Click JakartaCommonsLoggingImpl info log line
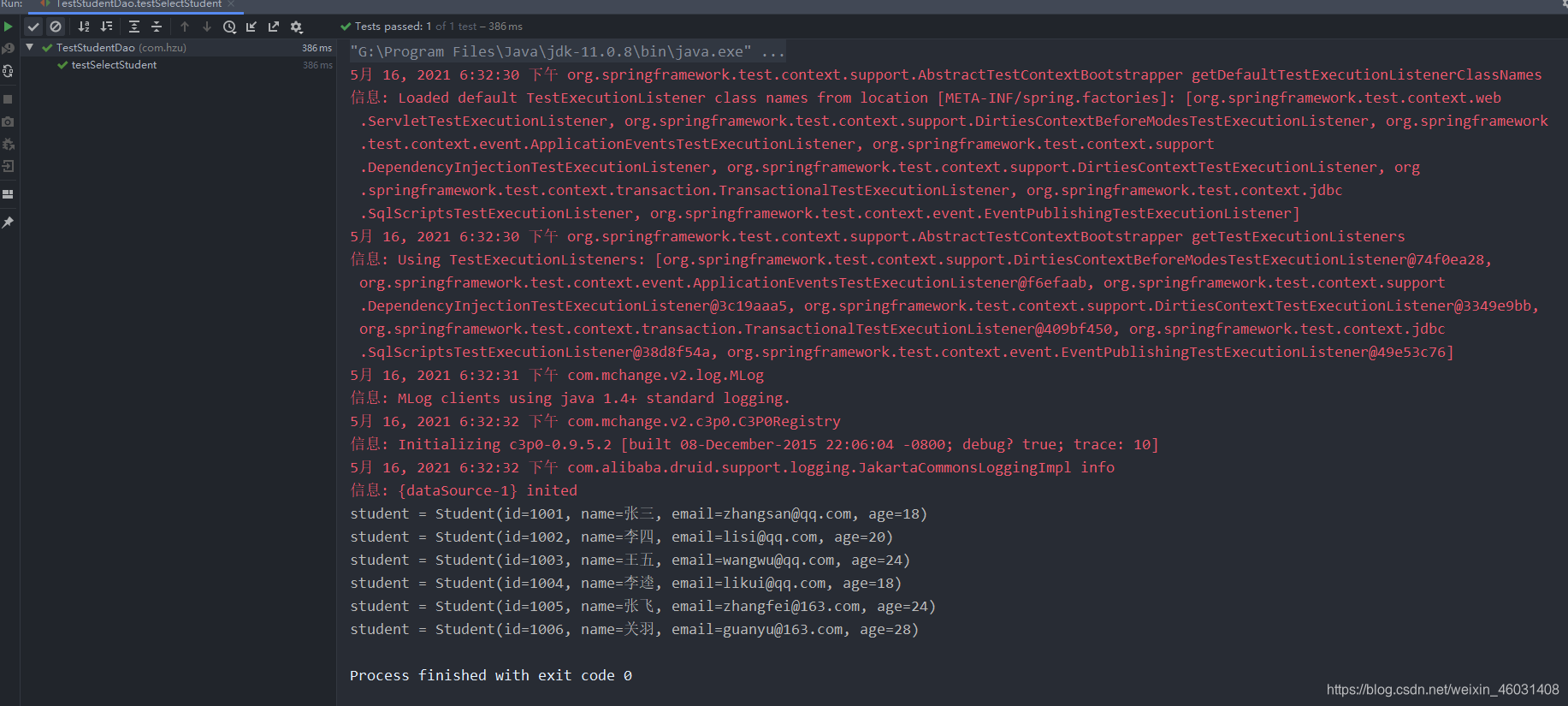The width and height of the screenshot is (1568, 706). click(x=732, y=467)
